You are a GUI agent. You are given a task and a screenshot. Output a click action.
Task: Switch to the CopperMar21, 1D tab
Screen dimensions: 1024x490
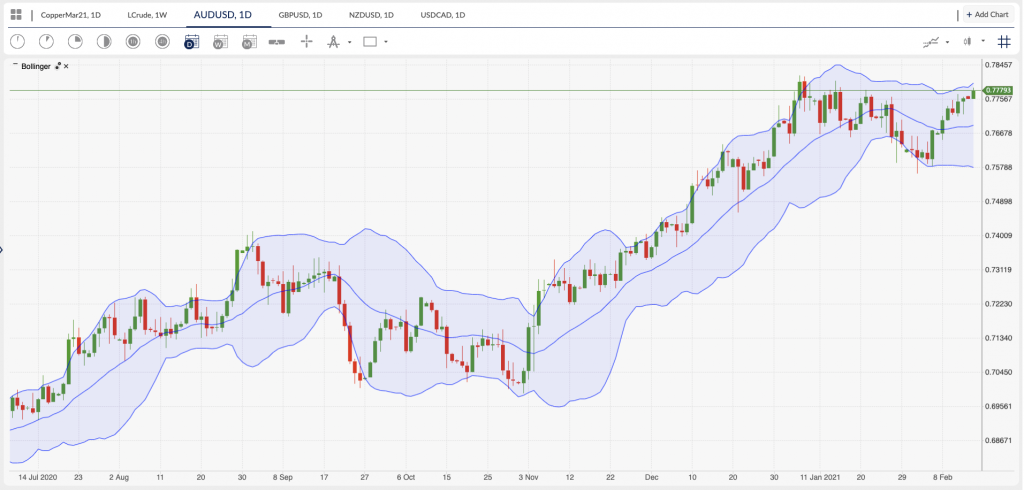[x=70, y=15]
